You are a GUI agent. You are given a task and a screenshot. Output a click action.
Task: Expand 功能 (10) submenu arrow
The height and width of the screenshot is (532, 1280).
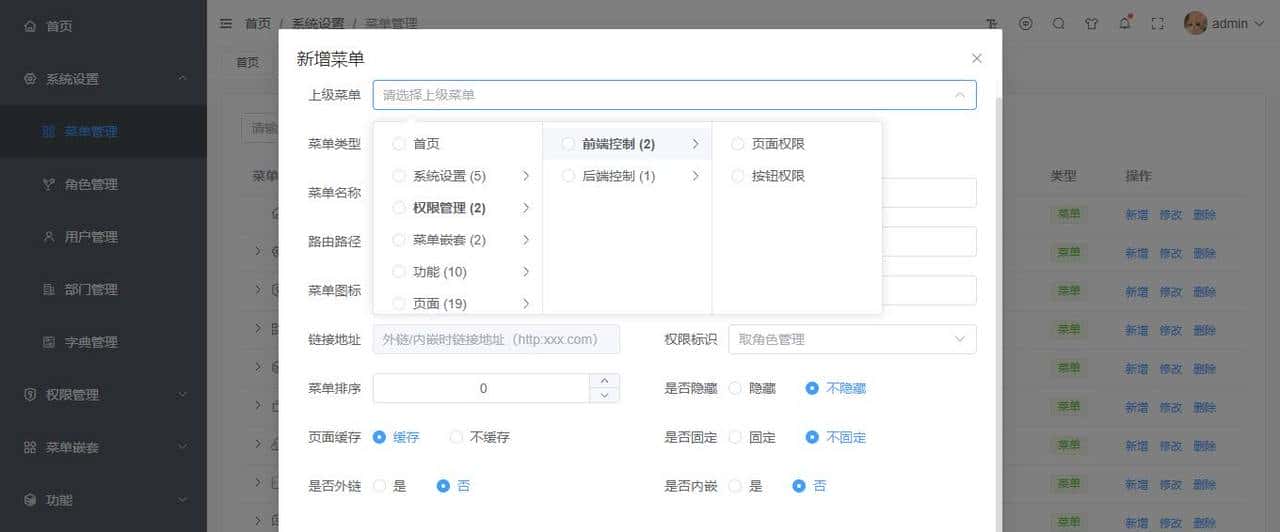(526, 272)
